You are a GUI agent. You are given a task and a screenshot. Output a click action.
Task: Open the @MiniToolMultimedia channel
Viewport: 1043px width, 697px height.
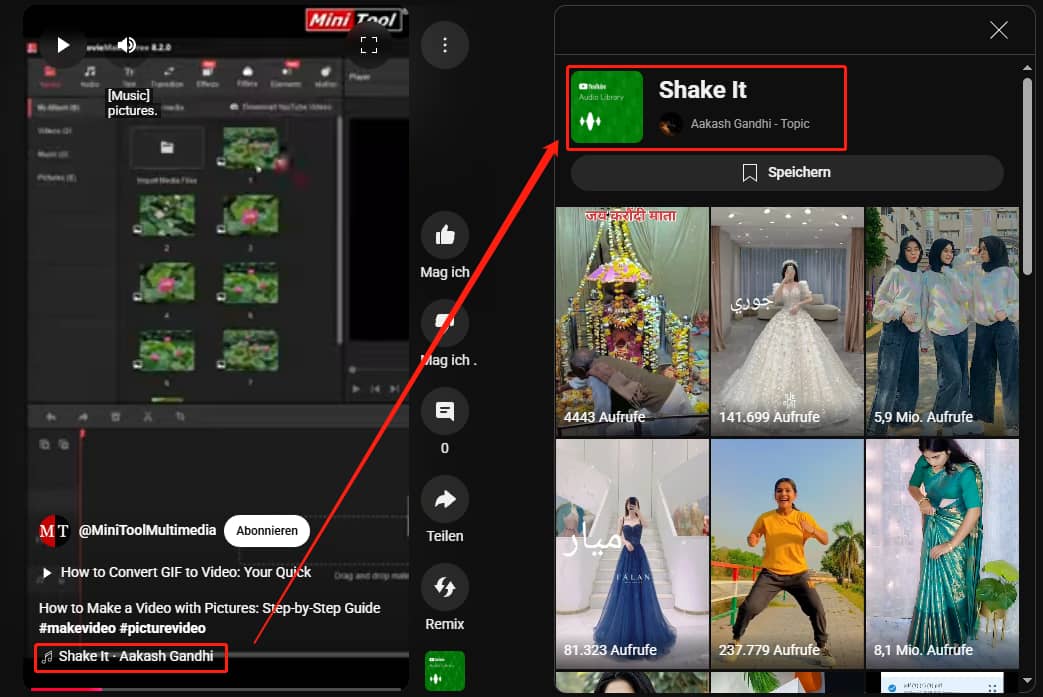tap(148, 530)
